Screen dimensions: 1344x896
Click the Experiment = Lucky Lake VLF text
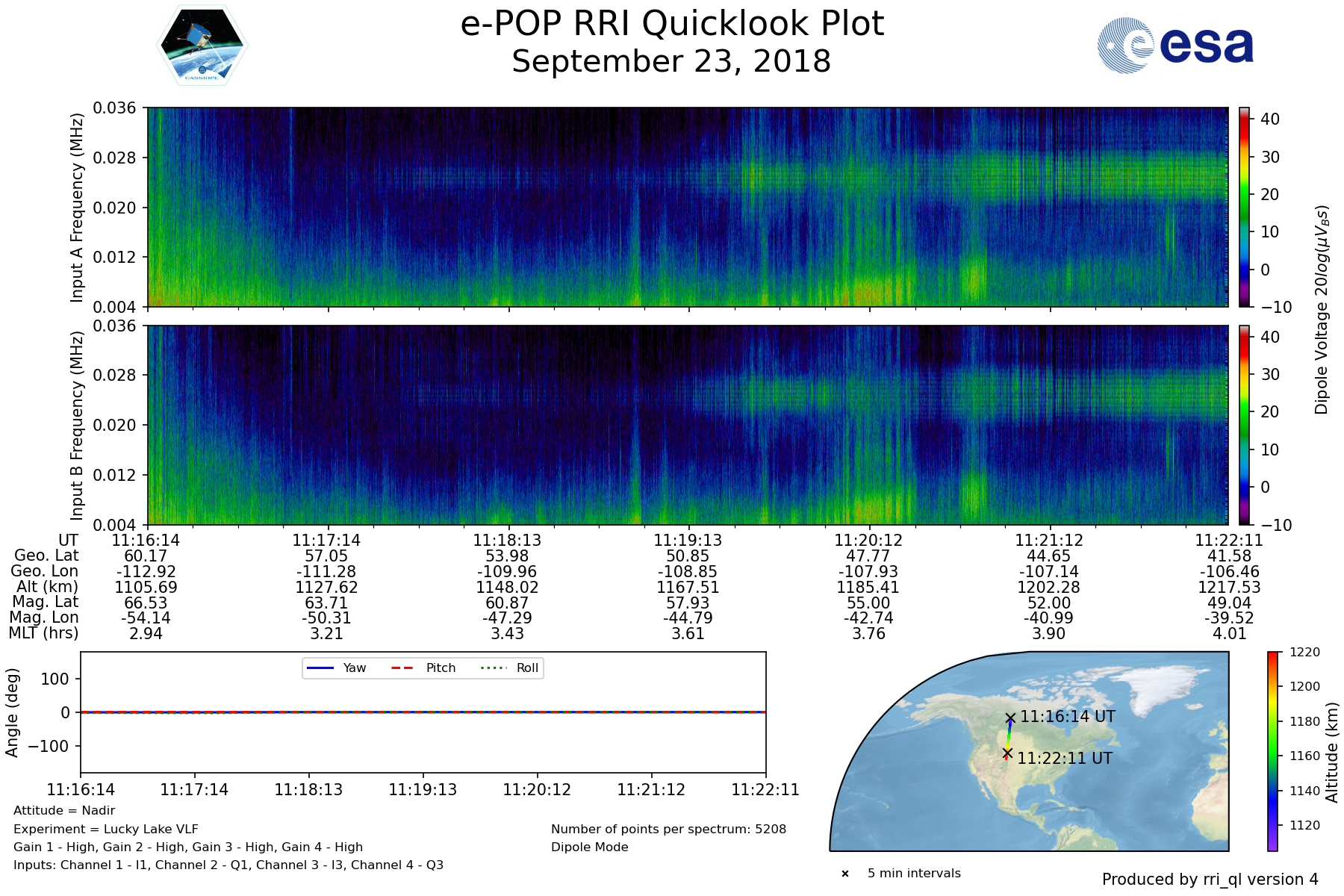click(106, 829)
